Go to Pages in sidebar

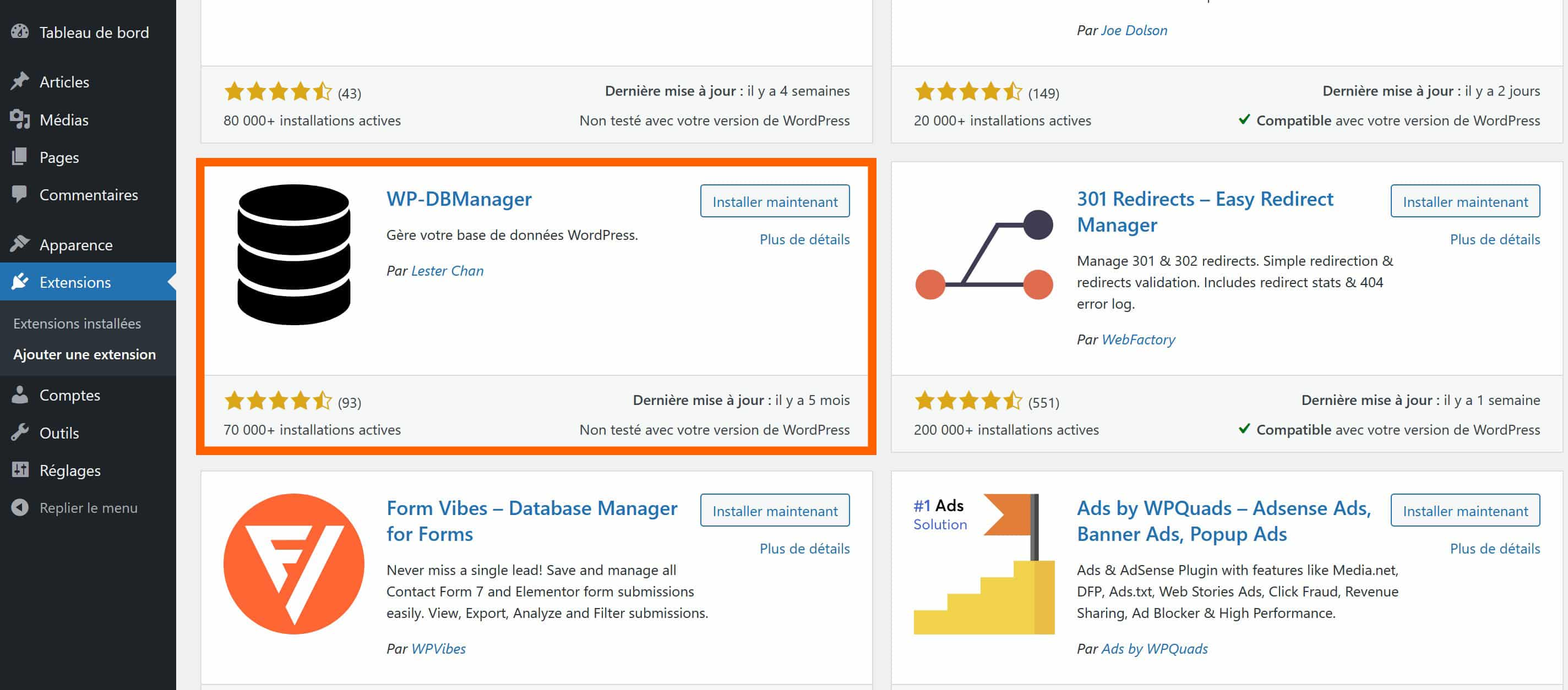[88, 157]
